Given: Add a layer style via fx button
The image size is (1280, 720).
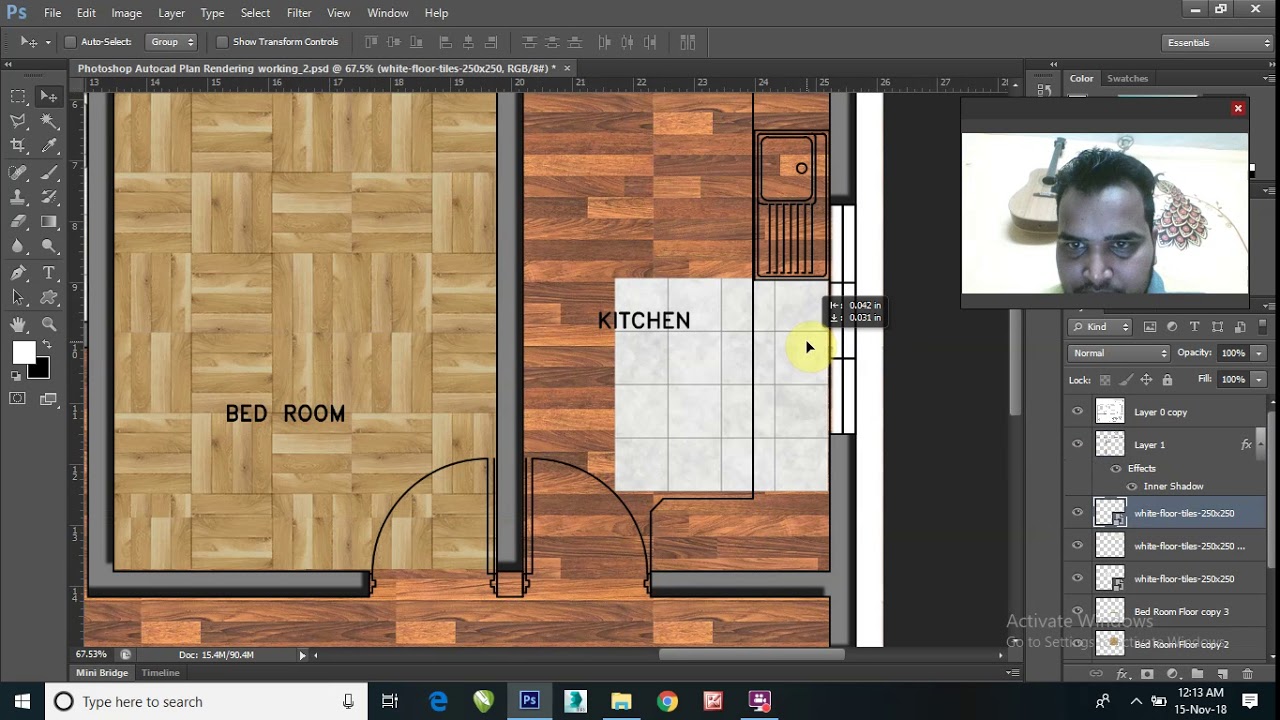Looking at the screenshot, I should coord(1122,674).
